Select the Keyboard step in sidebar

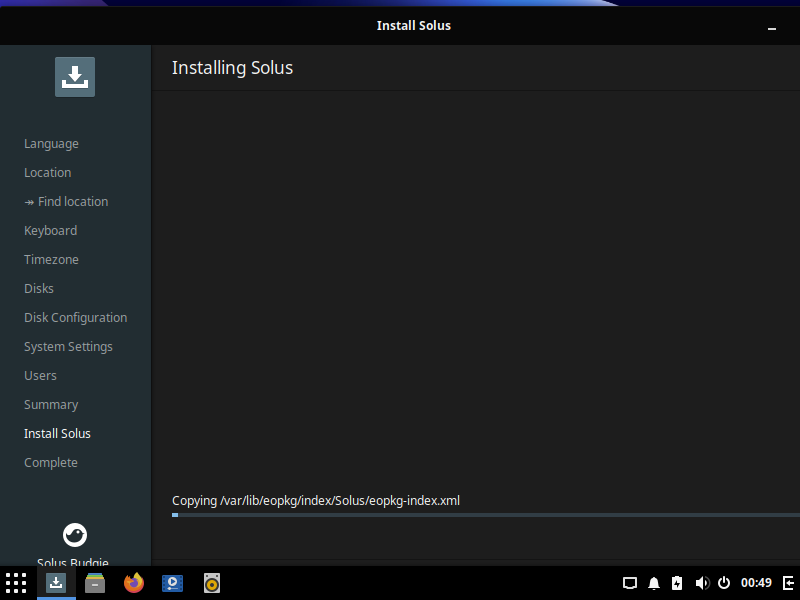tap(51, 231)
